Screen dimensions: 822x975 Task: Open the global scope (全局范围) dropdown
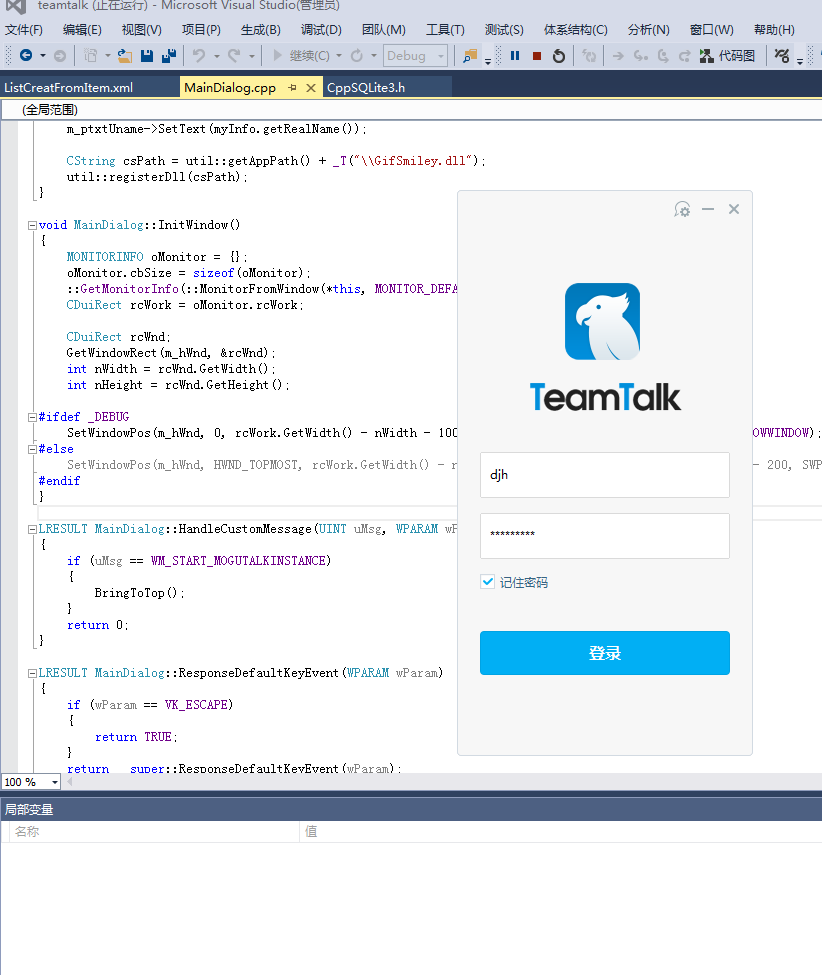tap(411, 110)
